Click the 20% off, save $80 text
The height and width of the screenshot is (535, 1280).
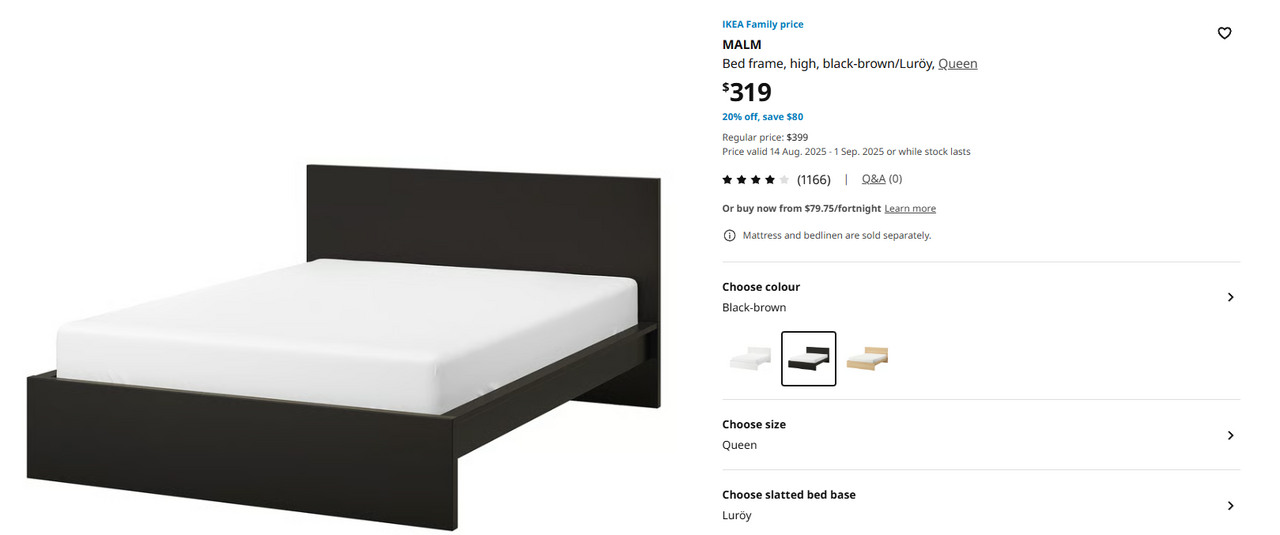[x=763, y=117]
